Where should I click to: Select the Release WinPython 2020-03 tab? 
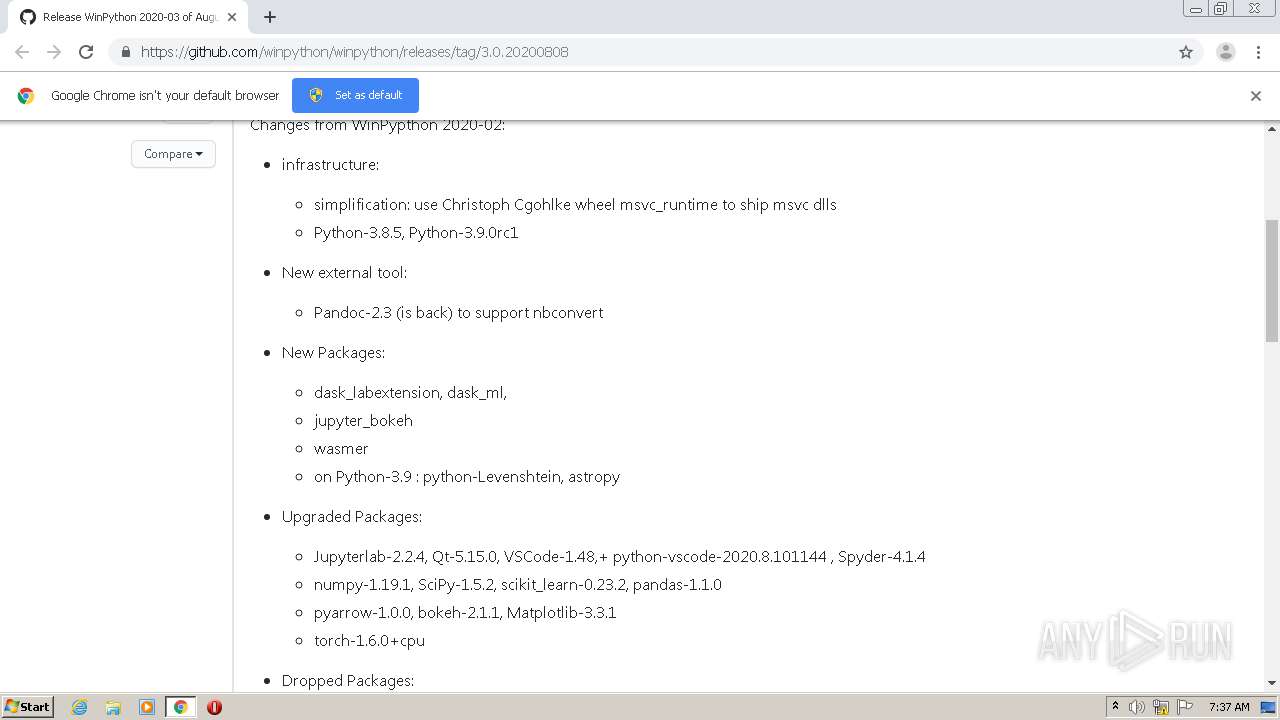pos(130,17)
